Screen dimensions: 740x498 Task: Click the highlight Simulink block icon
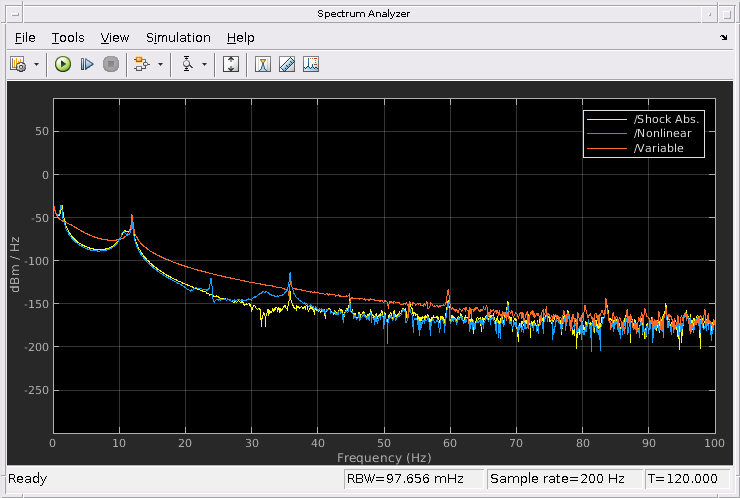(x=141, y=64)
